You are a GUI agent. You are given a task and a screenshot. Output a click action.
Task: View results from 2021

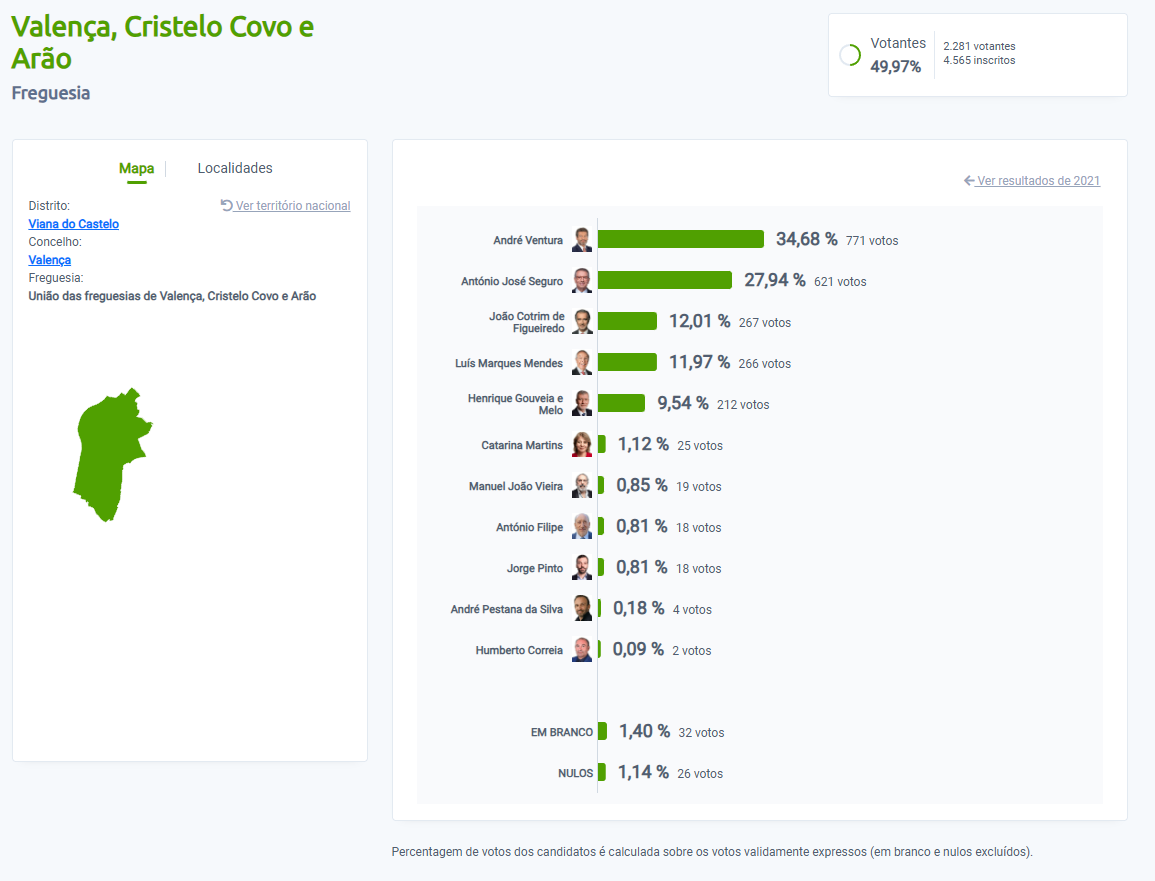1038,181
